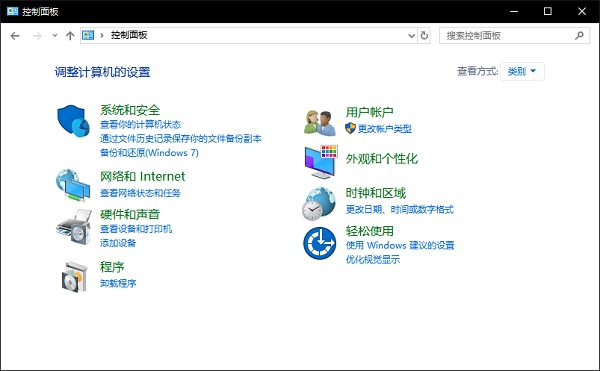600x371 pixels.
Task: Open the 轻松使用 category heading
Action: (370, 231)
